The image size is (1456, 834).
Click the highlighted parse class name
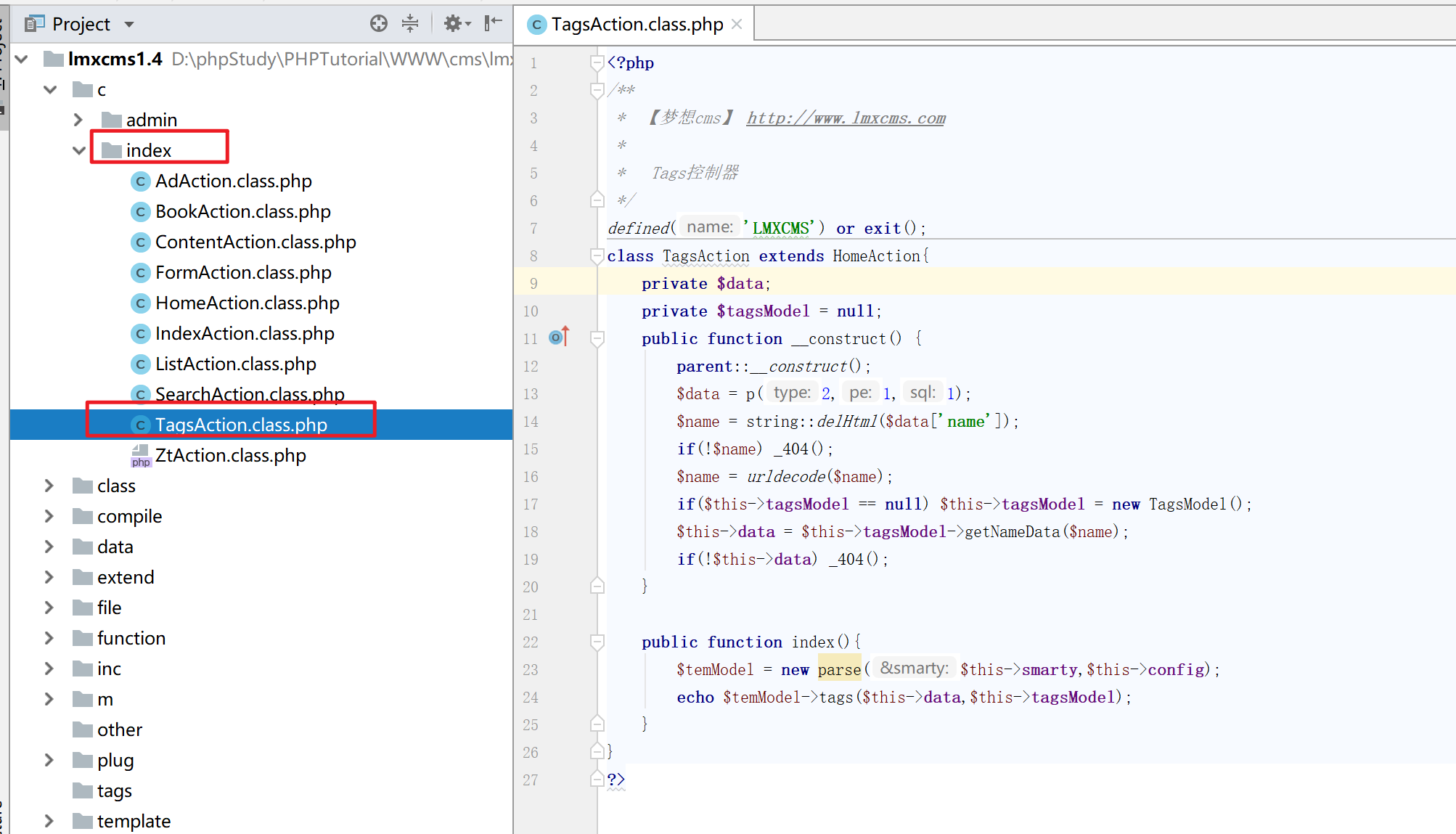pos(839,670)
